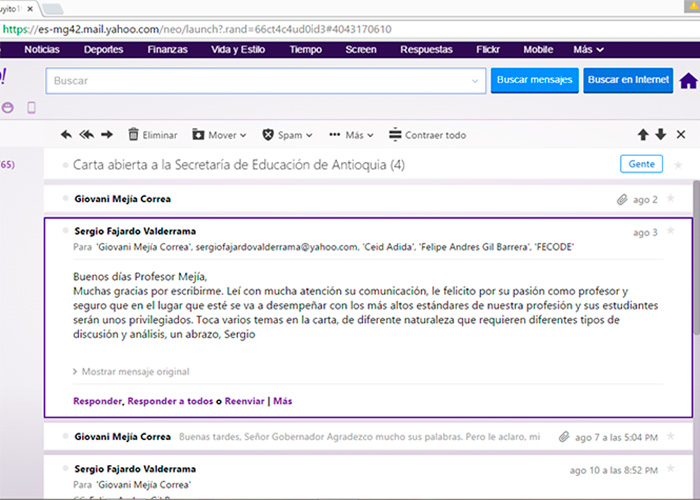This screenshot has width=700, height=500.
Task: Click the reply arrow icon in toolbar
Action: (66, 135)
